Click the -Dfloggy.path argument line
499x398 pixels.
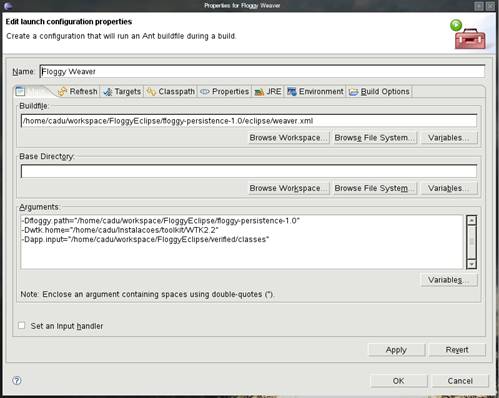coord(161,221)
